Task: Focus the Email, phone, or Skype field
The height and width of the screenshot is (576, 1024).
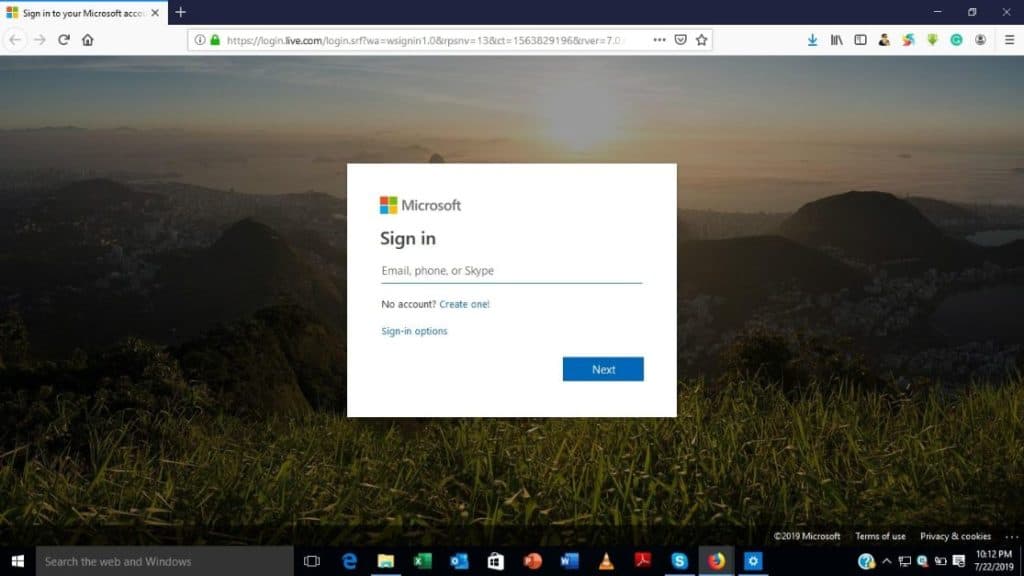Action: pos(511,271)
